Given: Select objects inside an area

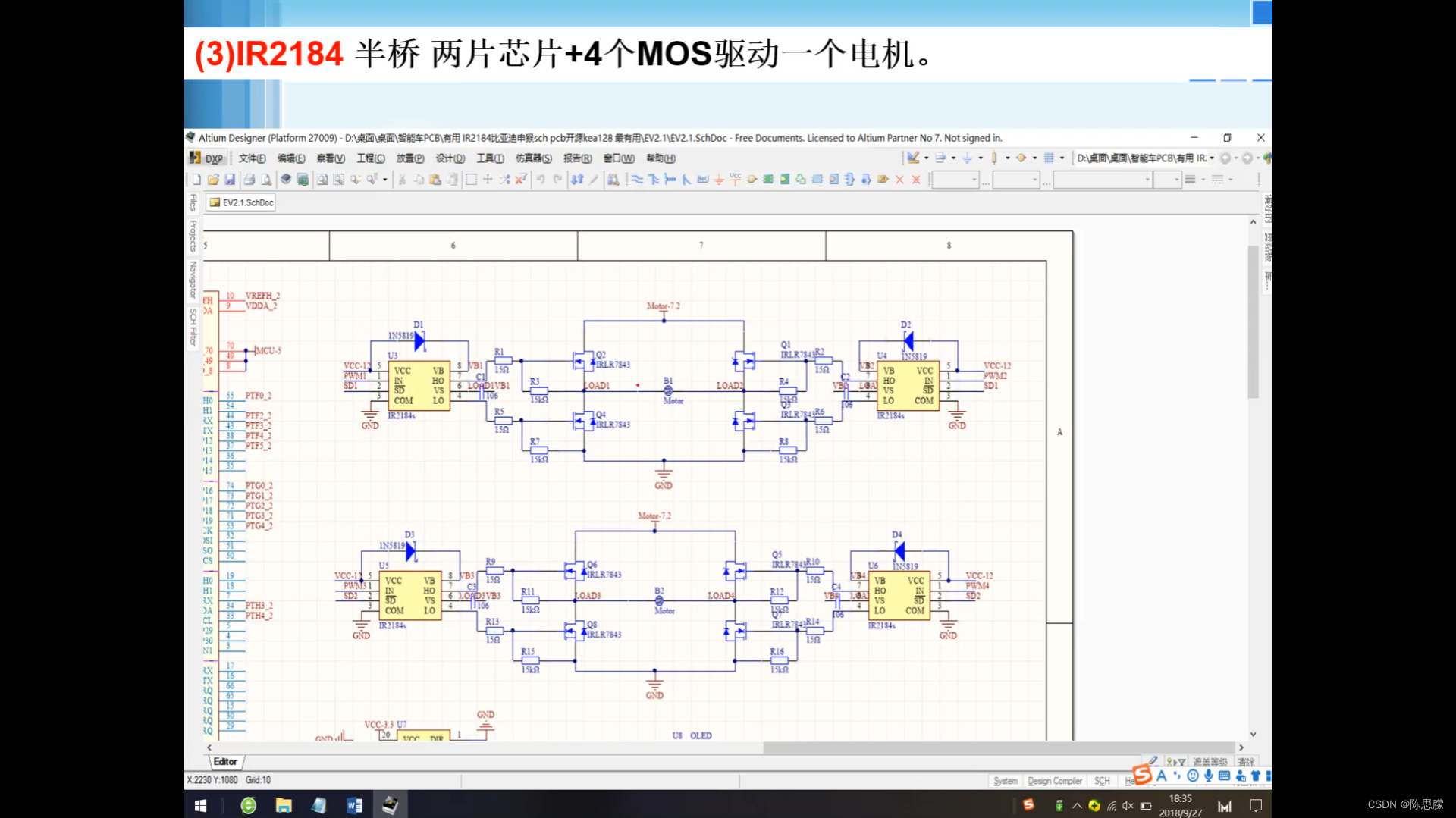Looking at the screenshot, I should coord(471,180).
